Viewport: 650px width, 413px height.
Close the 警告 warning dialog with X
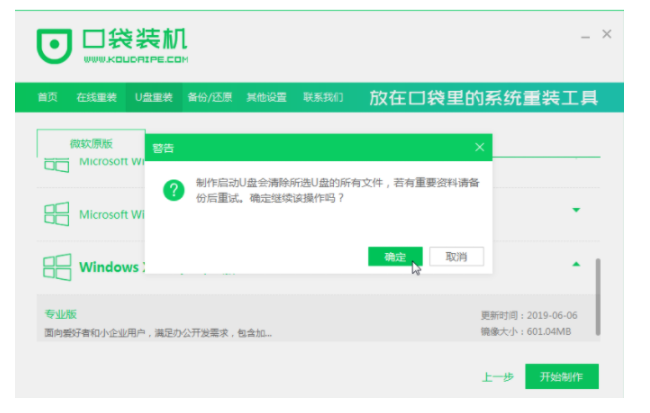tap(479, 147)
